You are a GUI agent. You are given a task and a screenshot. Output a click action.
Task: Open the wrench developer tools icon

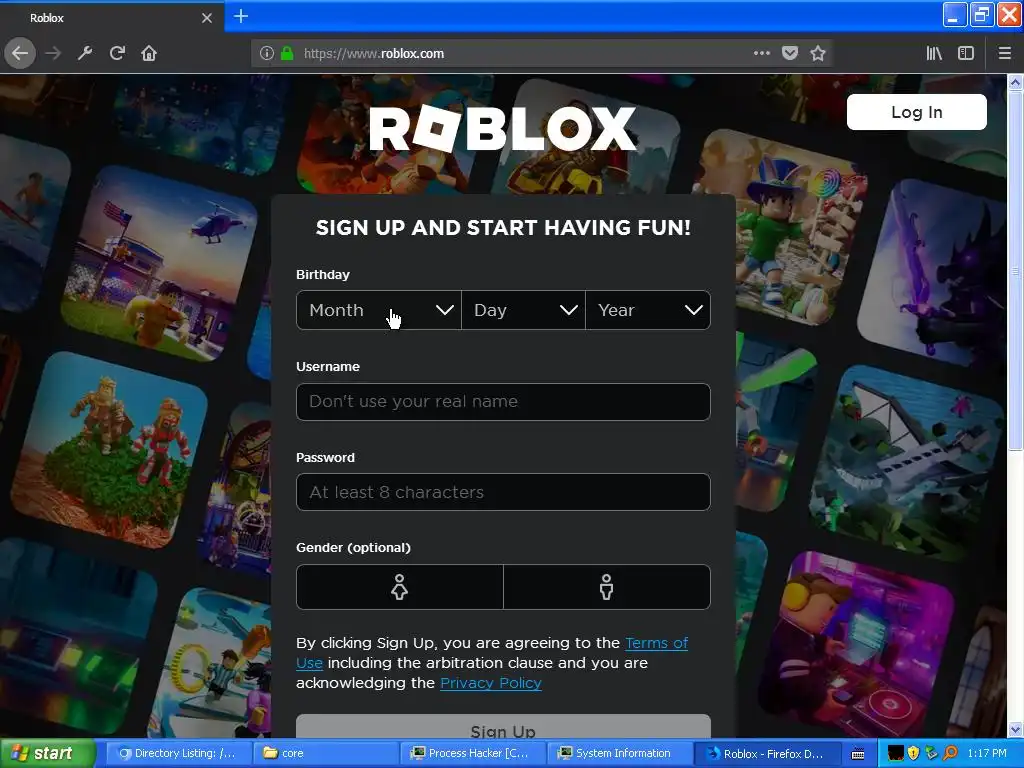85,54
